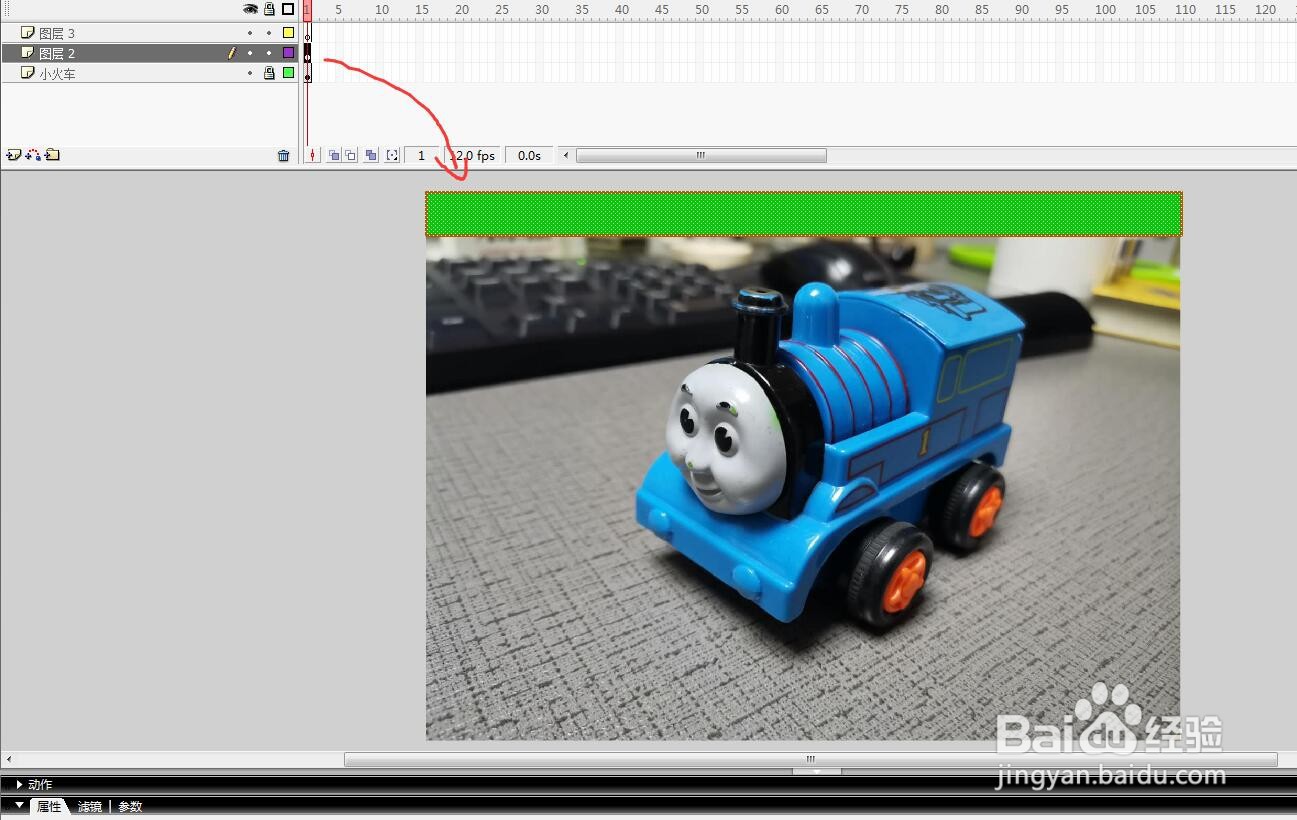Open modify onion markers menu
Screen dimensions: 1297x820
(392, 155)
